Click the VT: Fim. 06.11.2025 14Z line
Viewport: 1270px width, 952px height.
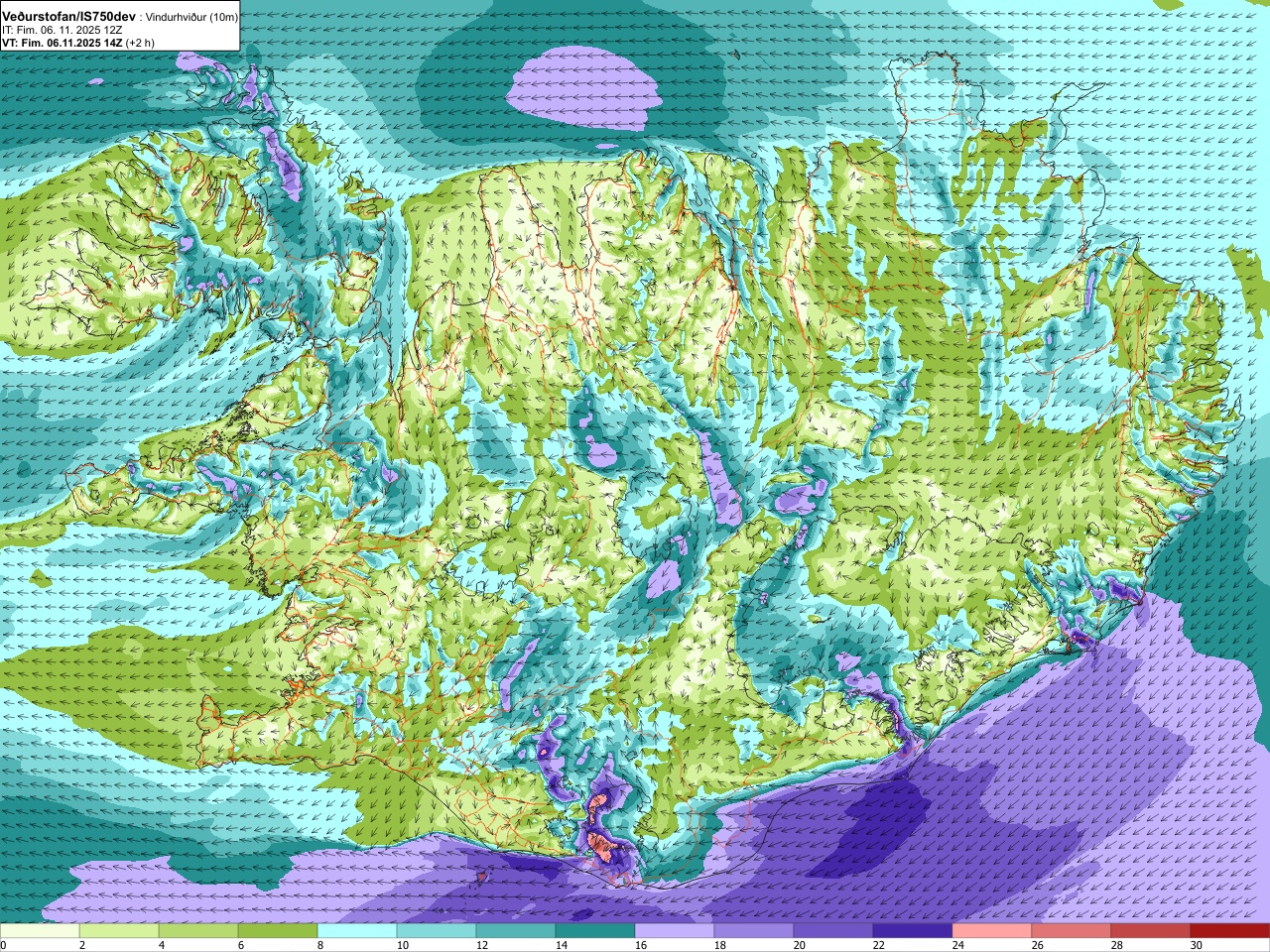coord(63,43)
